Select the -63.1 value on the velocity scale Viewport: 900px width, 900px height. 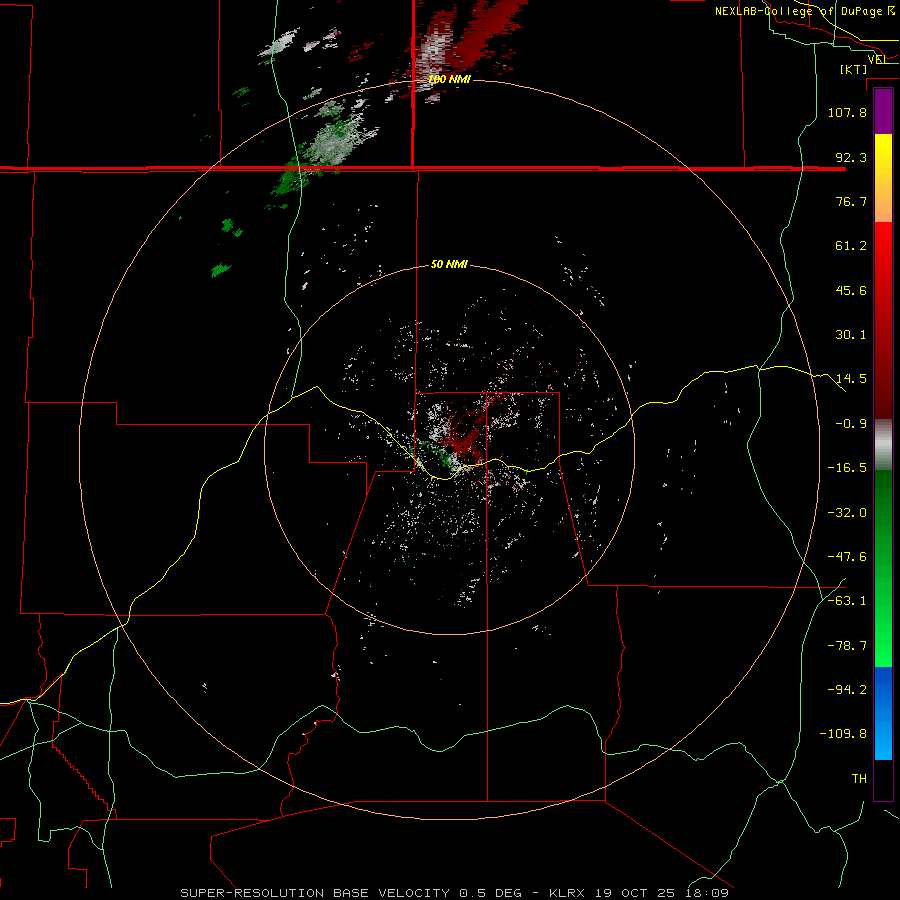[x=847, y=601]
